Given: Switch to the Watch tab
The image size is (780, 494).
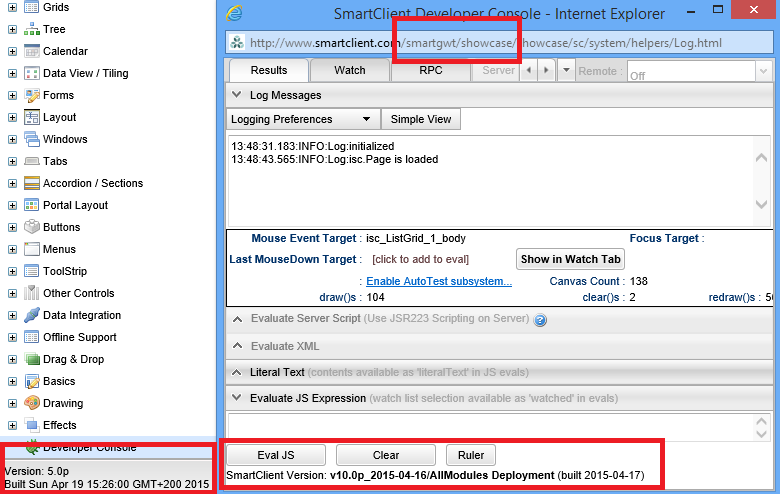Looking at the screenshot, I should 349,71.
